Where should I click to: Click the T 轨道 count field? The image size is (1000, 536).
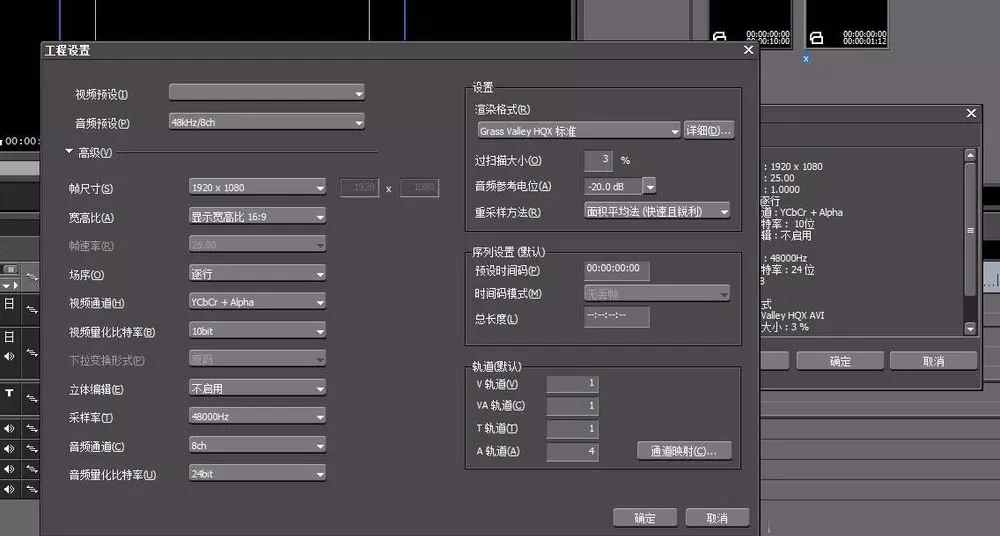pos(572,428)
